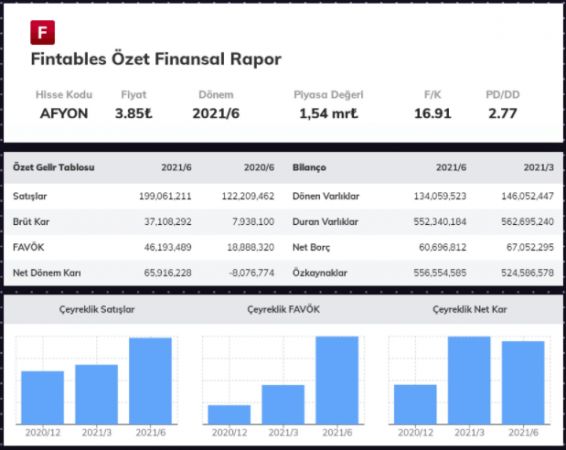This screenshot has height=450, width=566.
Task: Select the PD/DD ratio 2.77
Action: pos(503,114)
